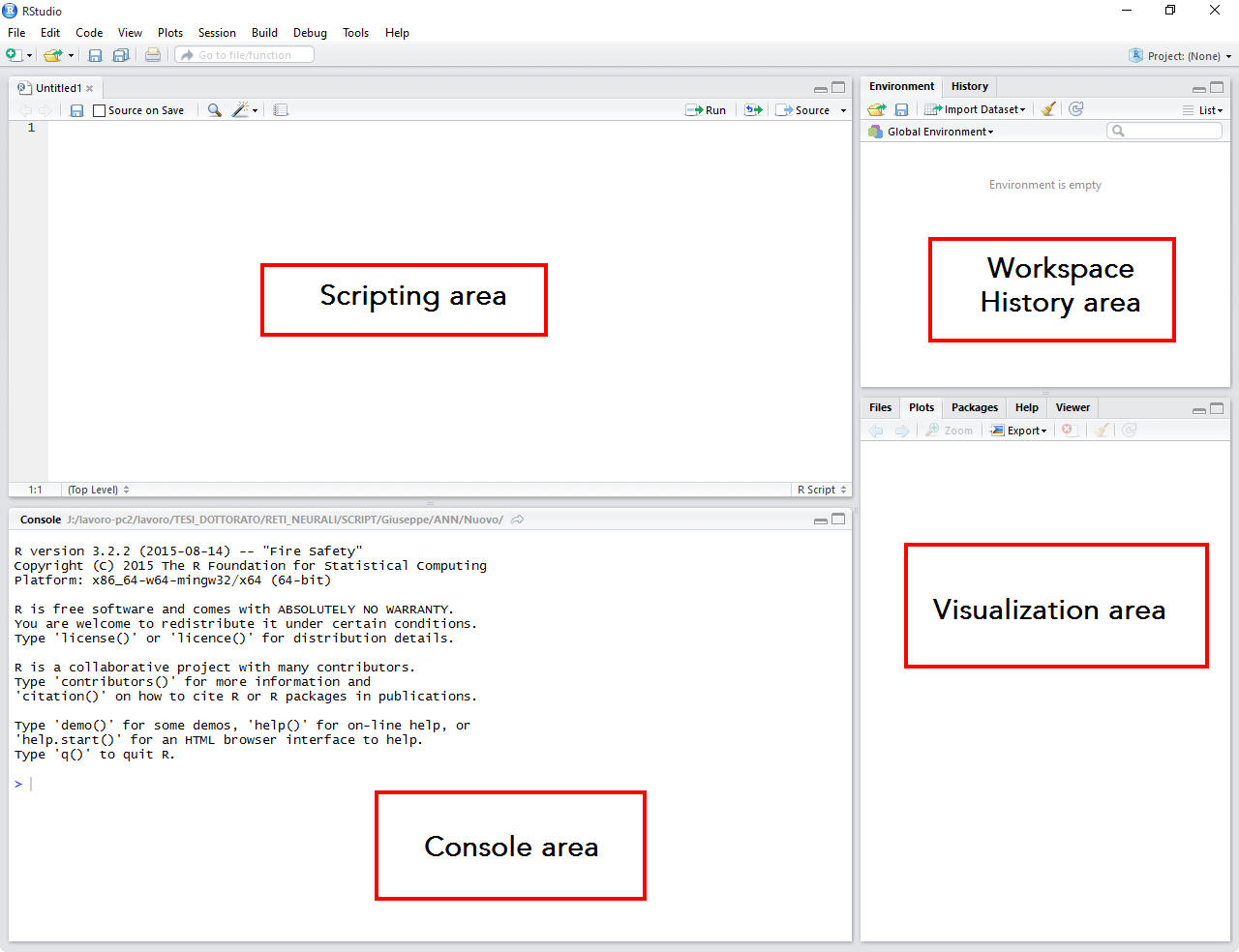Click the Code Tools magic wand icon
The image size is (1239, 952).
[241, 110]
